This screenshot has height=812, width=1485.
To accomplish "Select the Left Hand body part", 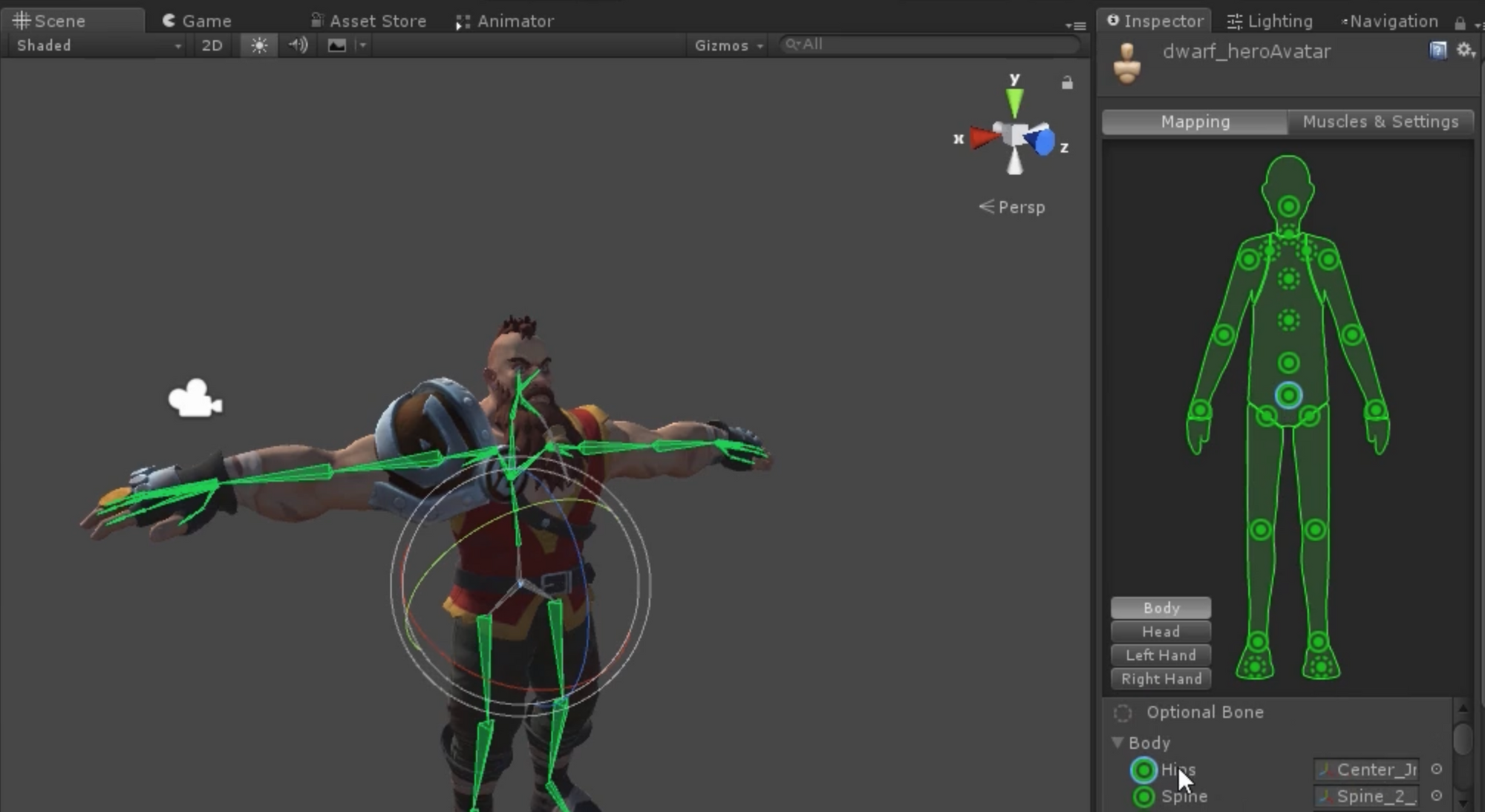I will pos(1160,655).
